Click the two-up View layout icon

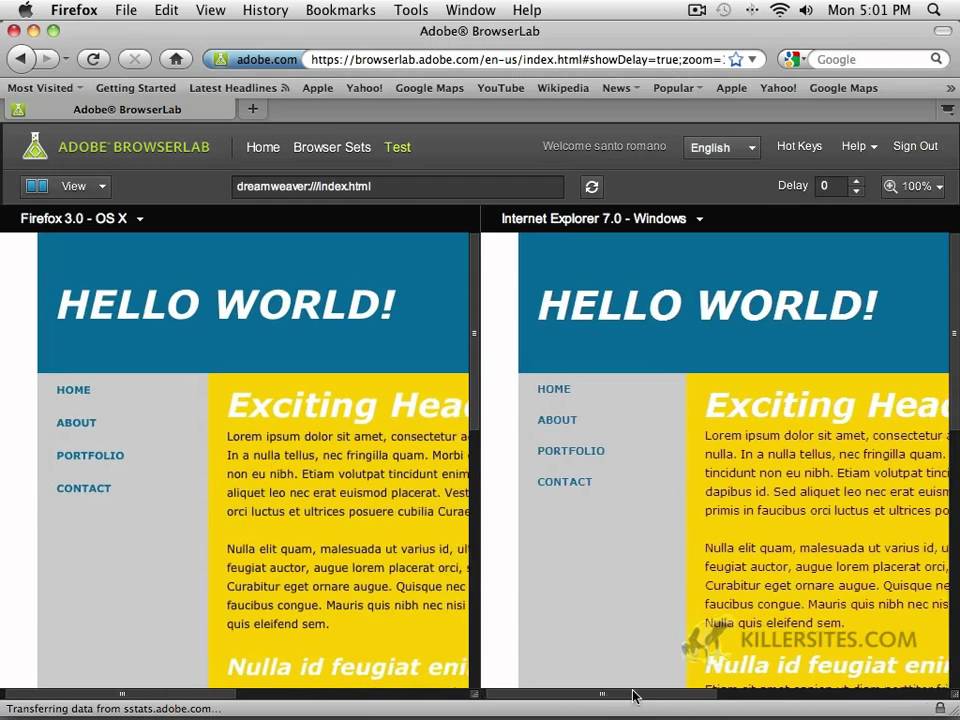coord(37,186)
